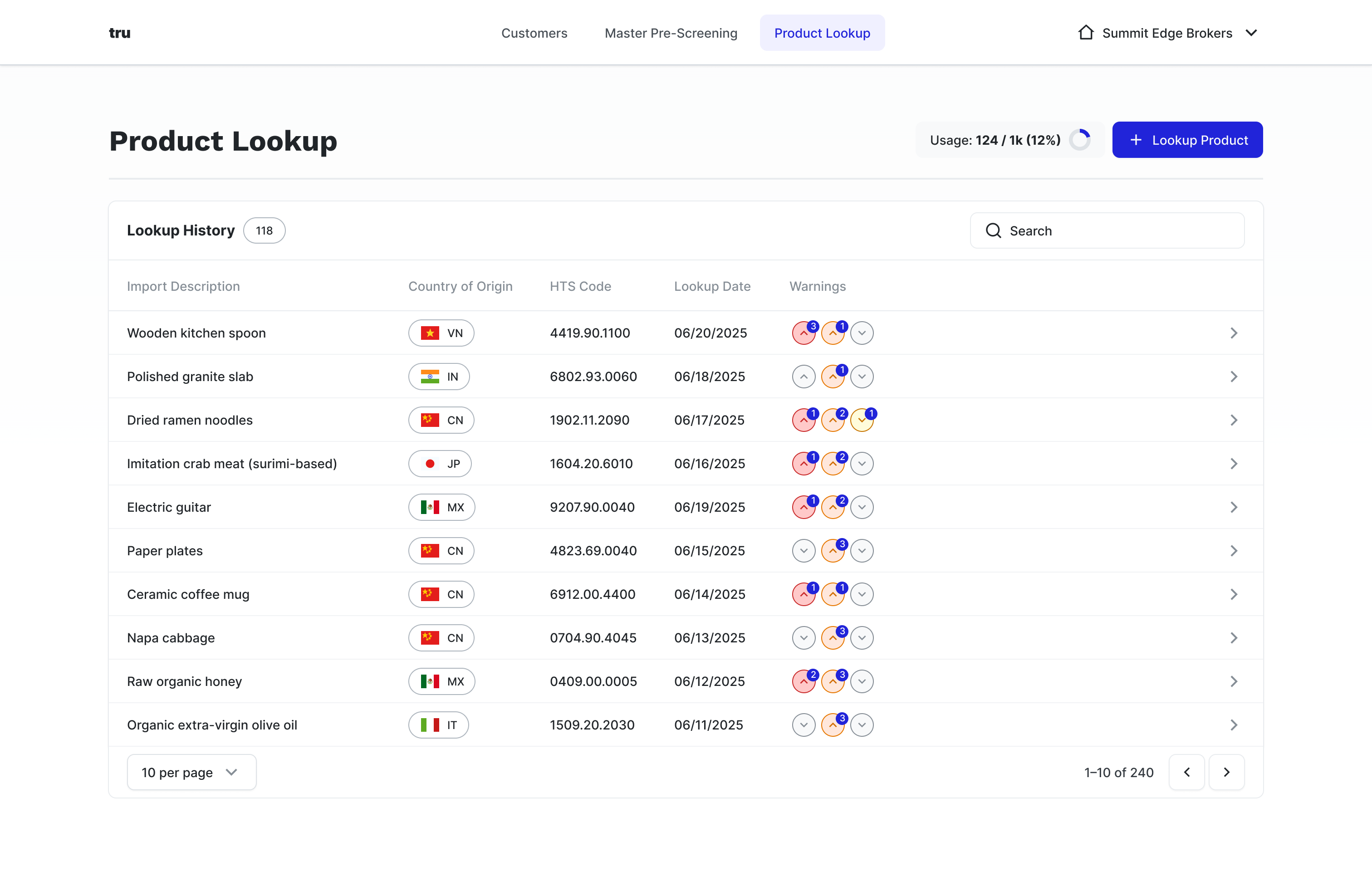
Task: Click orange warning badge on Paper plates row
Action: coord(833,551)
